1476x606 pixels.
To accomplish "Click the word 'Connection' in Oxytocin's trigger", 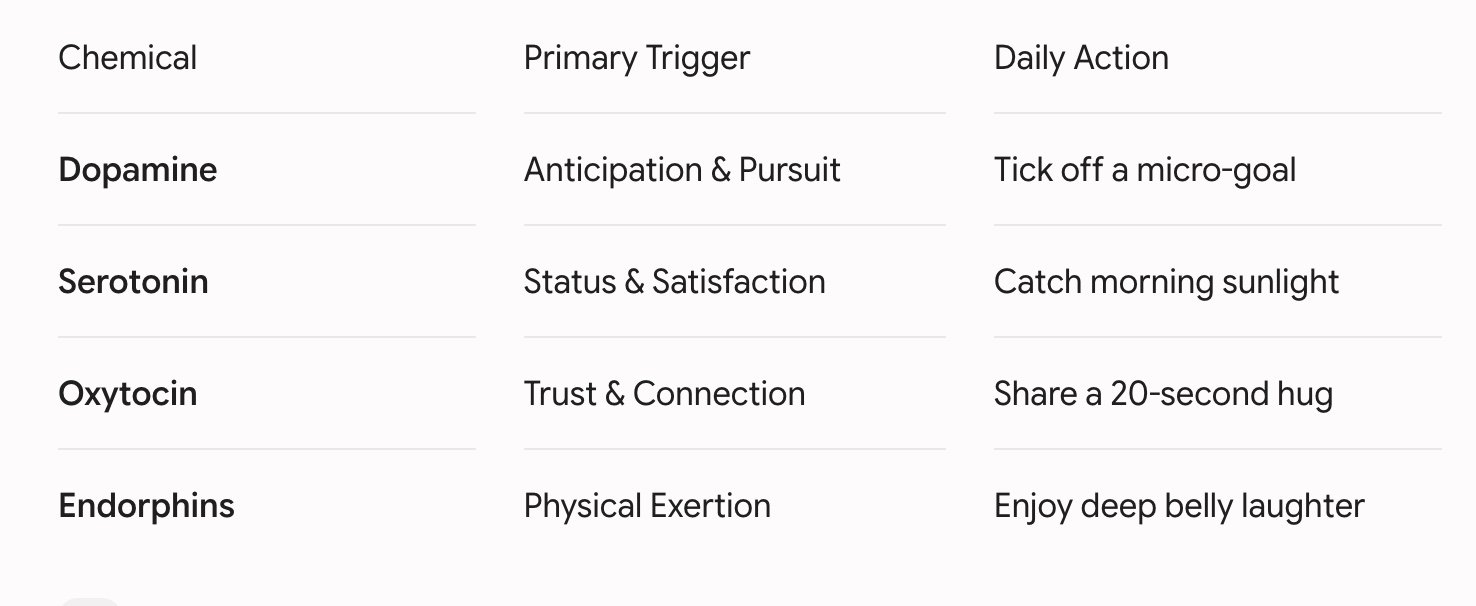I will click(x=719, y=394).
